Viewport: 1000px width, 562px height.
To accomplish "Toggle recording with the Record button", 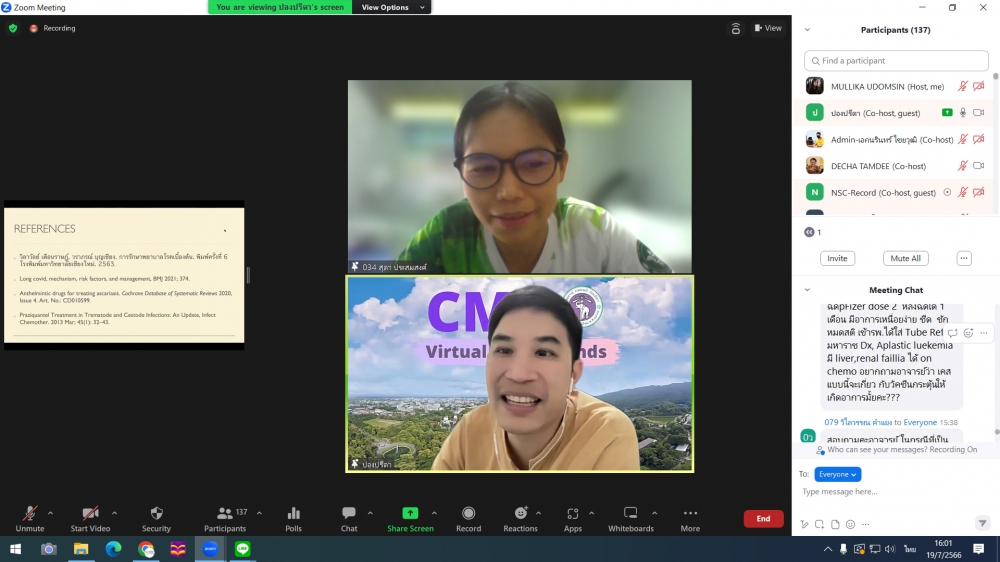I will pyautogui.click(x=468, y=518).
